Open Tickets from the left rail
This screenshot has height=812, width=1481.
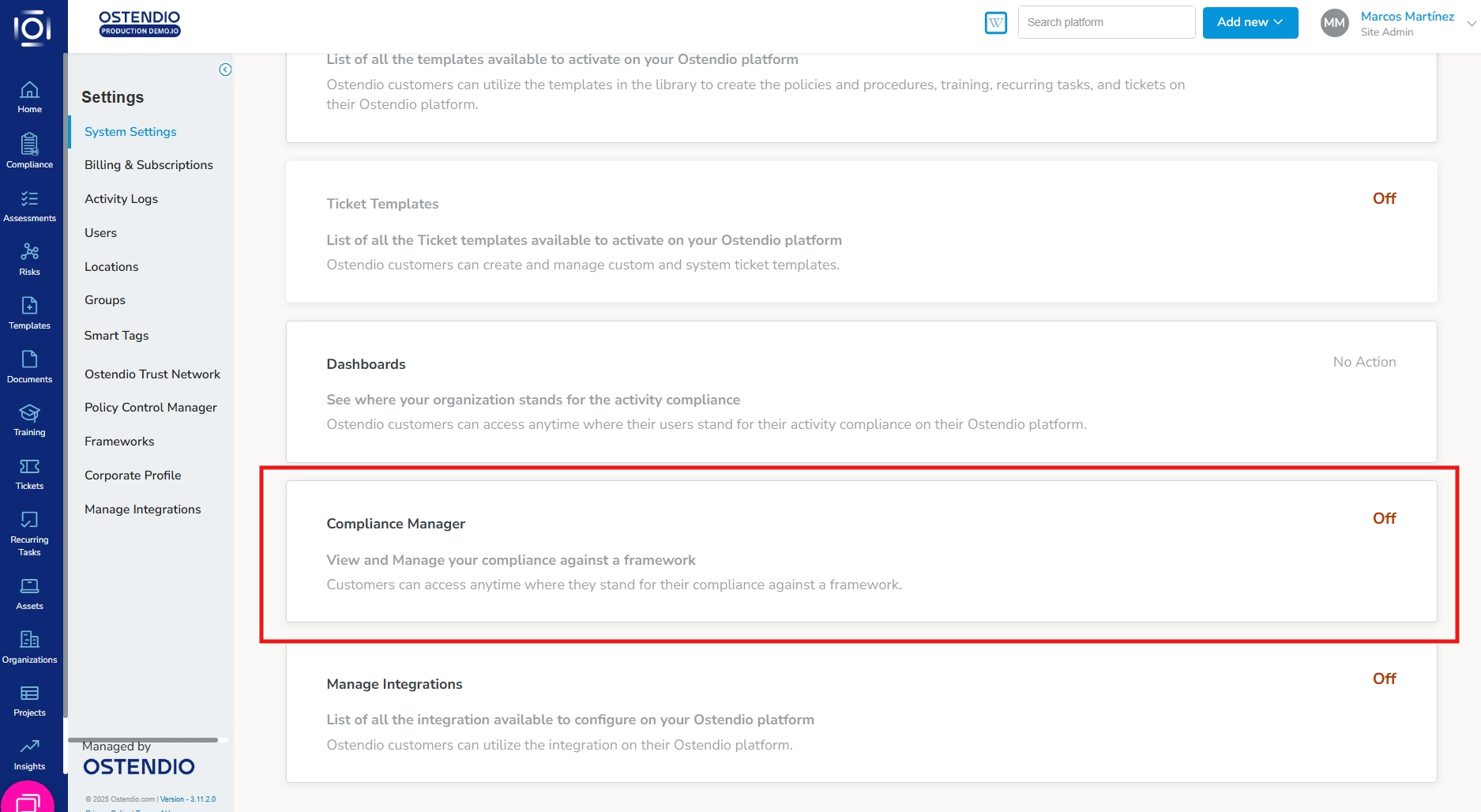click(29, 473)
